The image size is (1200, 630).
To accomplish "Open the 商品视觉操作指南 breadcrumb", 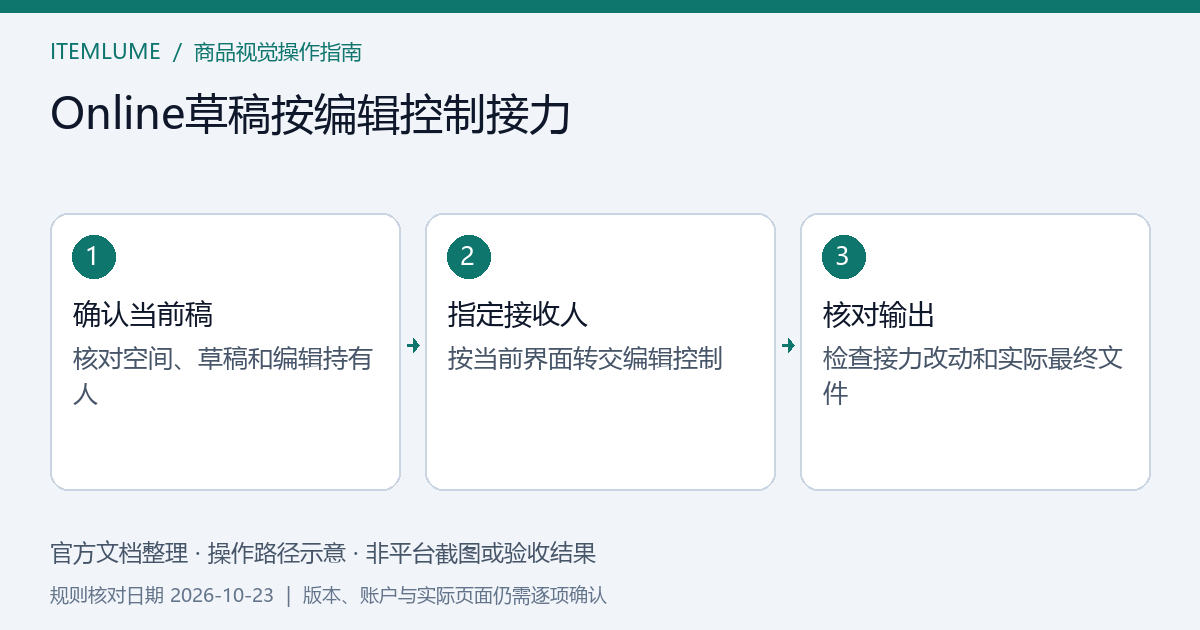I will point(278,52).
